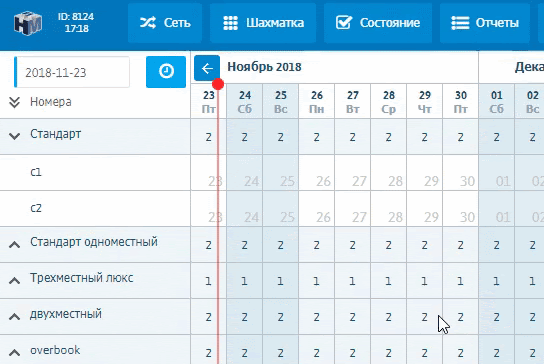The height and width of the screenshot is (364, 544).
Task: Select the date header 01 Сб
Action: coord(496,101)
